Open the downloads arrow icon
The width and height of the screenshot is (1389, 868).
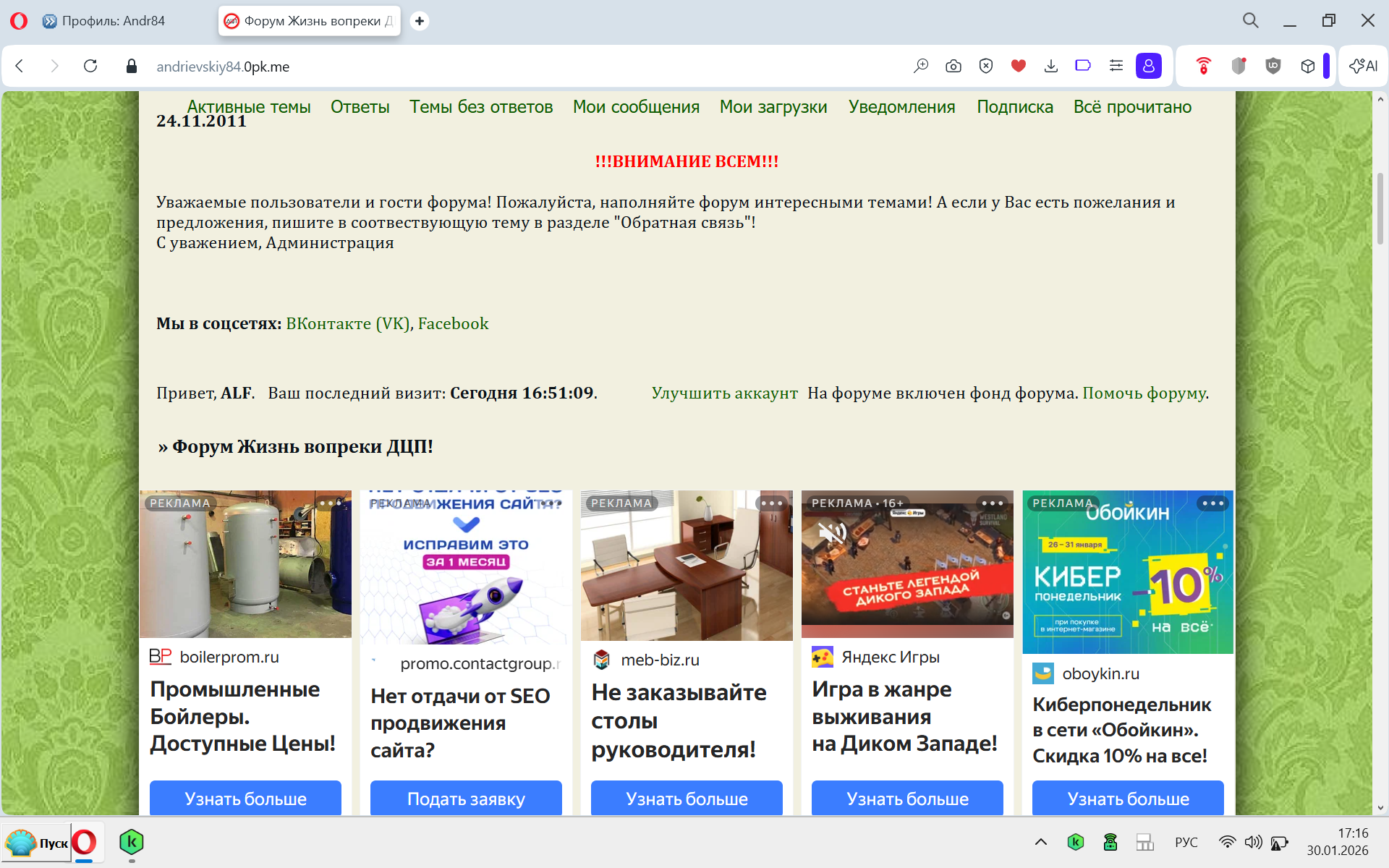point(1051,66)
